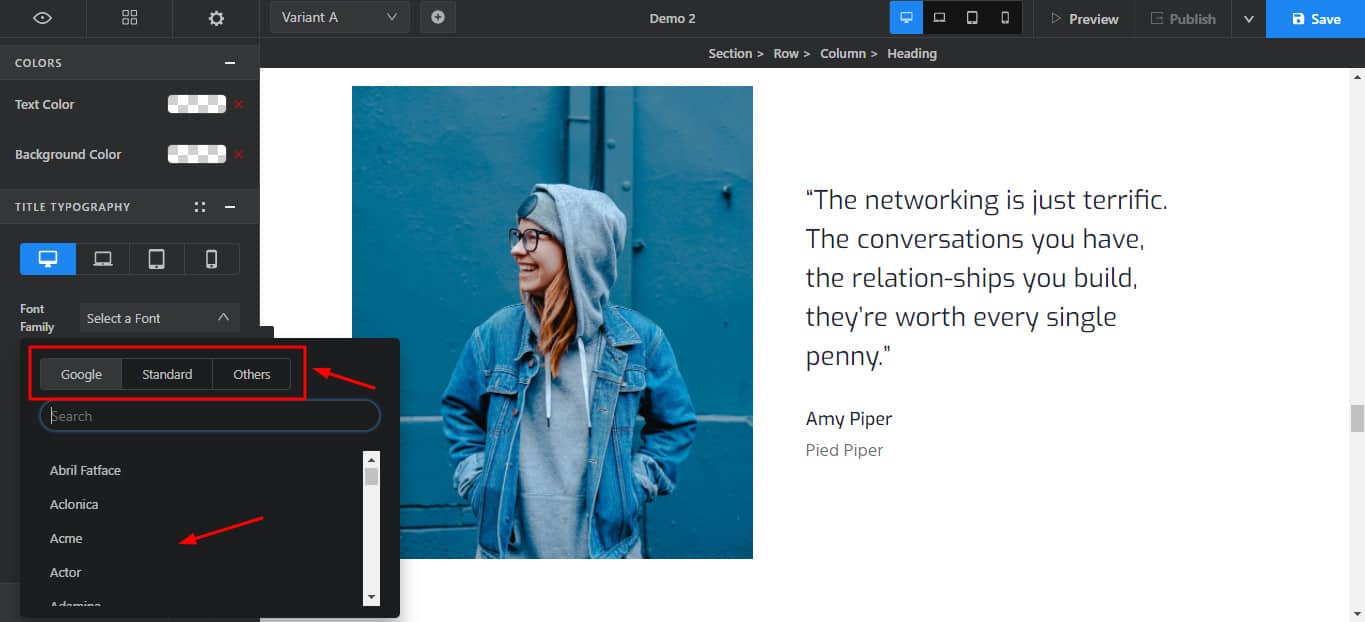Open the settings gear icon
This screenshot has width=1365, height=622.
click(x=216, y=18)
